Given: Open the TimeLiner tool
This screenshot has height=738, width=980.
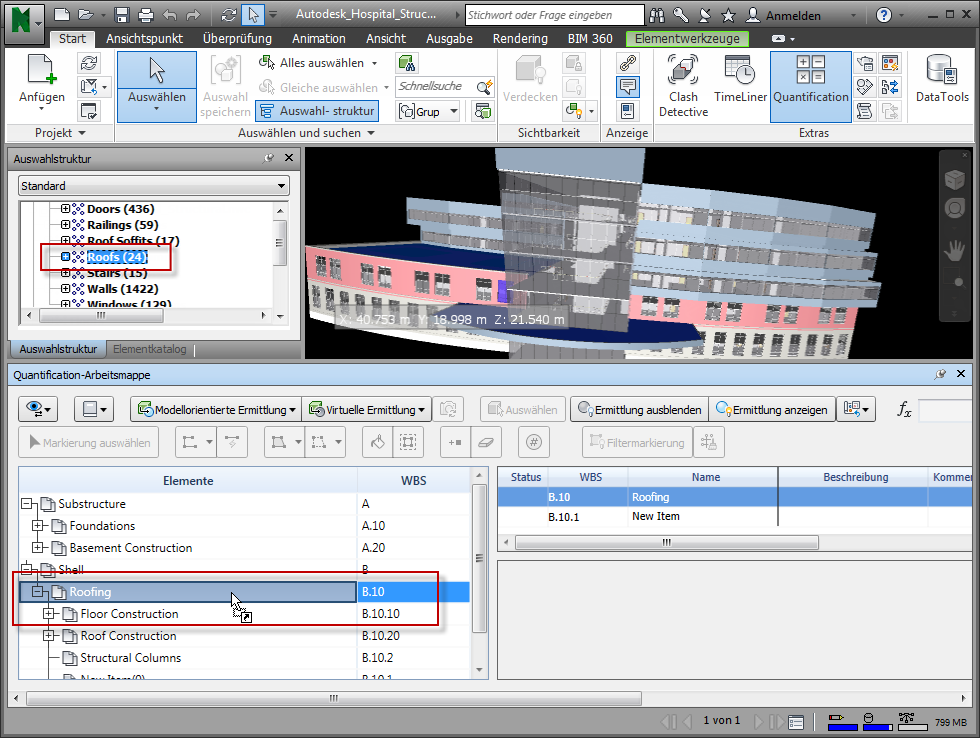Looking at the screenshot, I should point(740,80).
